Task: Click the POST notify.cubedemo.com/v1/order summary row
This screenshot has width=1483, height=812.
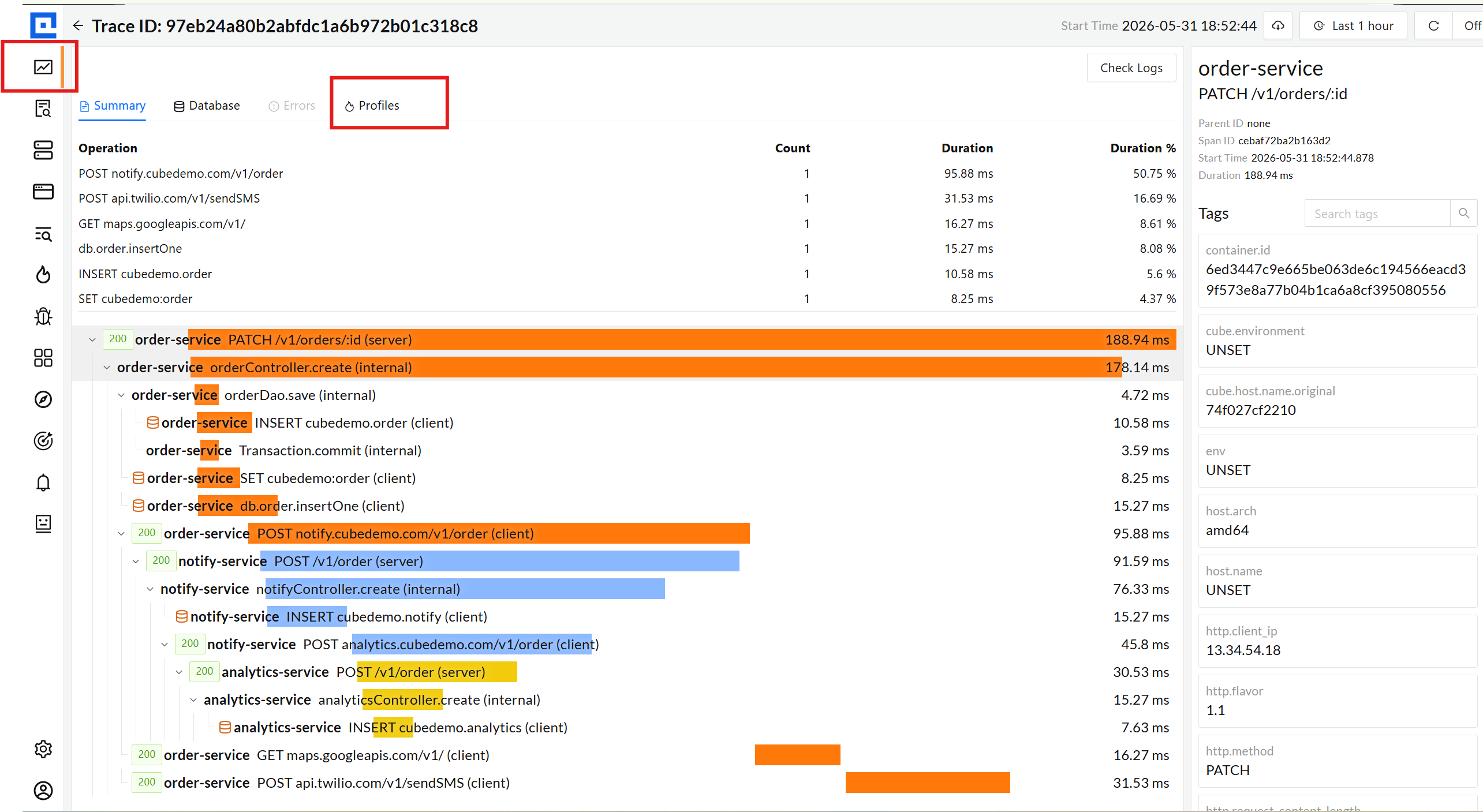Action: pos(627,174)
